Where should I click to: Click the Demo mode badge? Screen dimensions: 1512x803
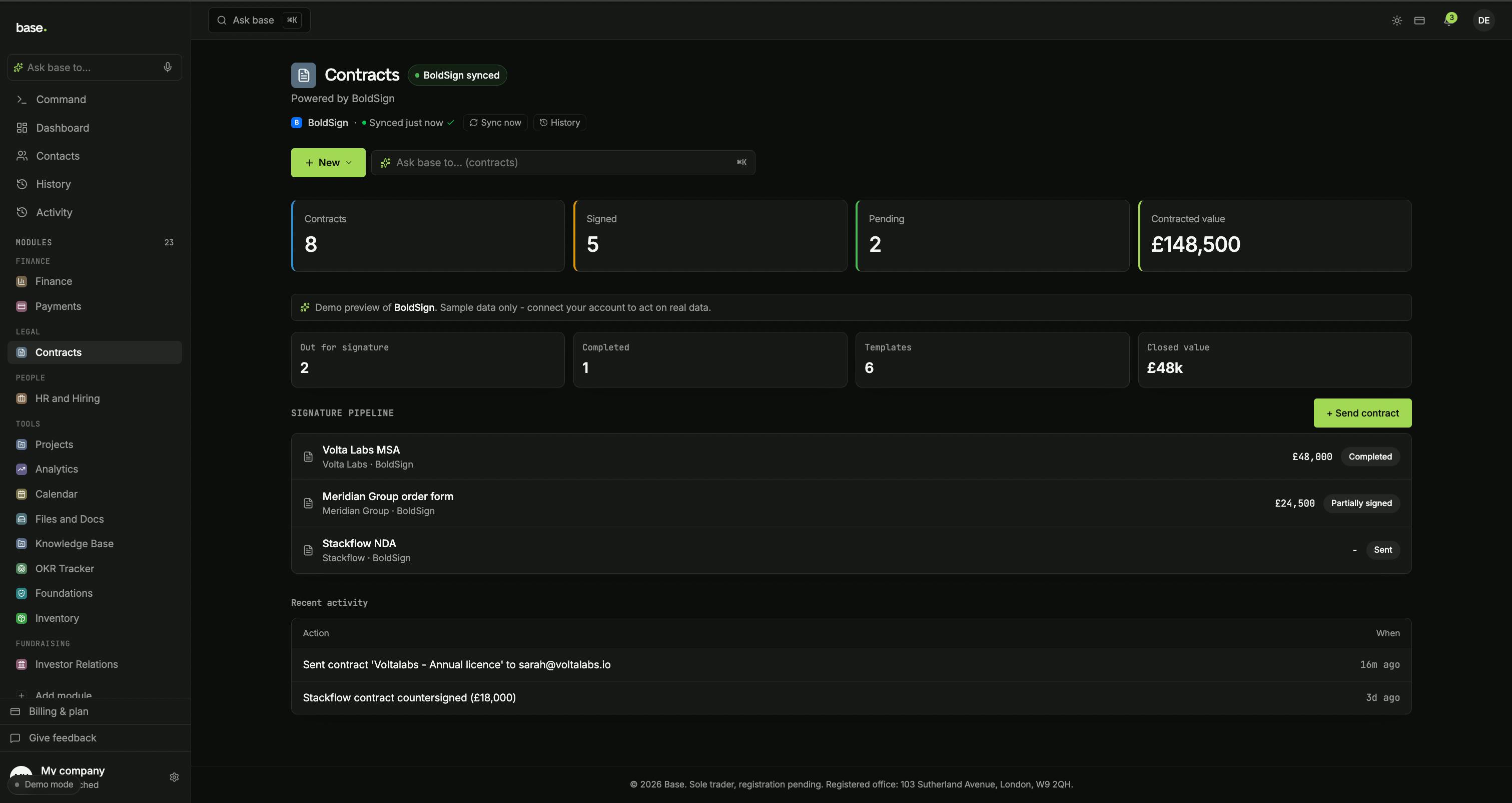pos(44,784)
